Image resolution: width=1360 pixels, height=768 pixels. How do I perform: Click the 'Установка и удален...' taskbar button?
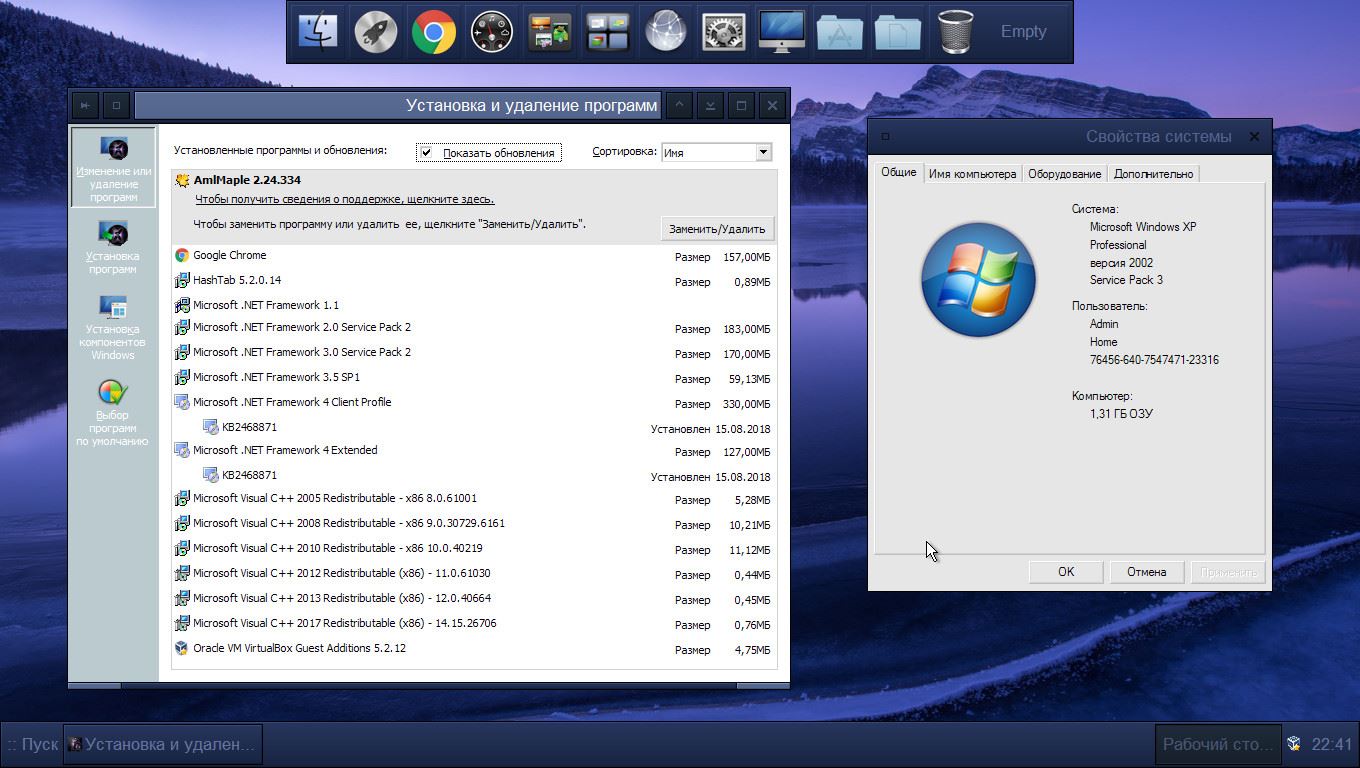tap(162, 744)
